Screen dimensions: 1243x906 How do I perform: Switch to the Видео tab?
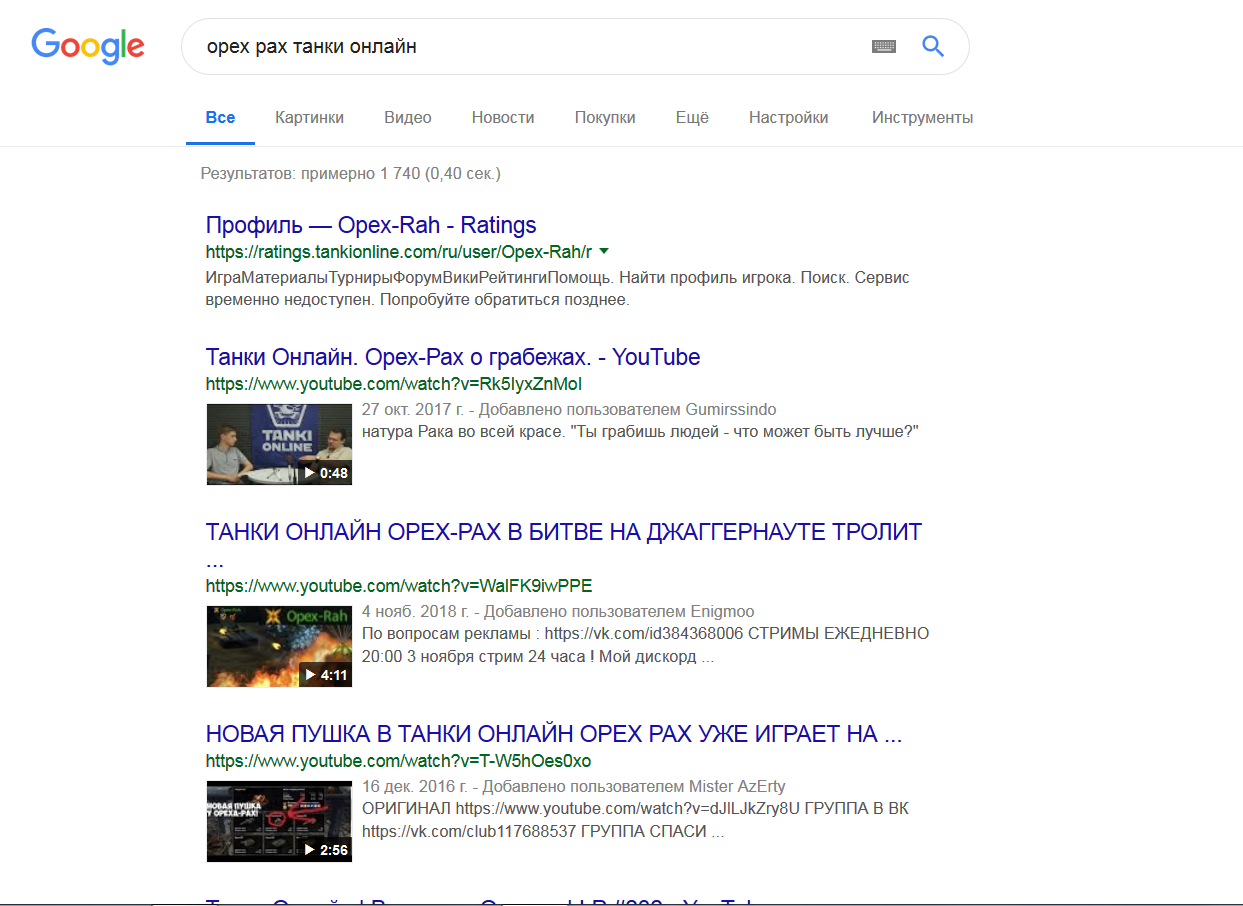coord(407,117)
